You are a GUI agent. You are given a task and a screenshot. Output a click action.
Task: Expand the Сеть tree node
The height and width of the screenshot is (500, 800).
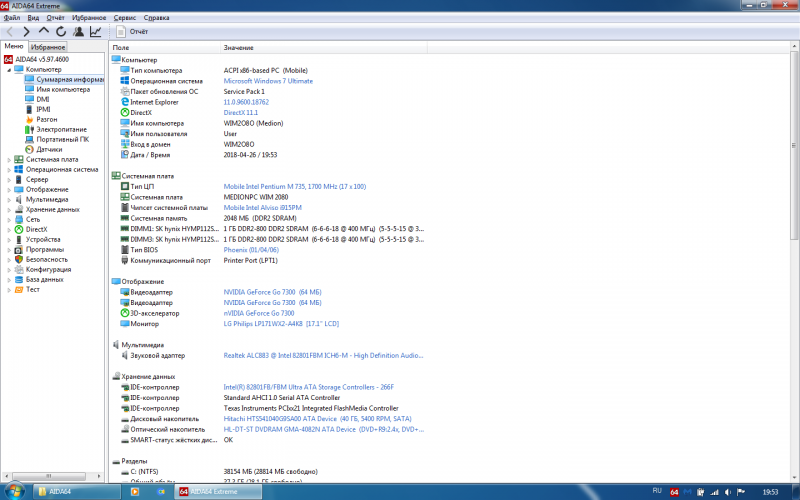(x=9, y=219)
